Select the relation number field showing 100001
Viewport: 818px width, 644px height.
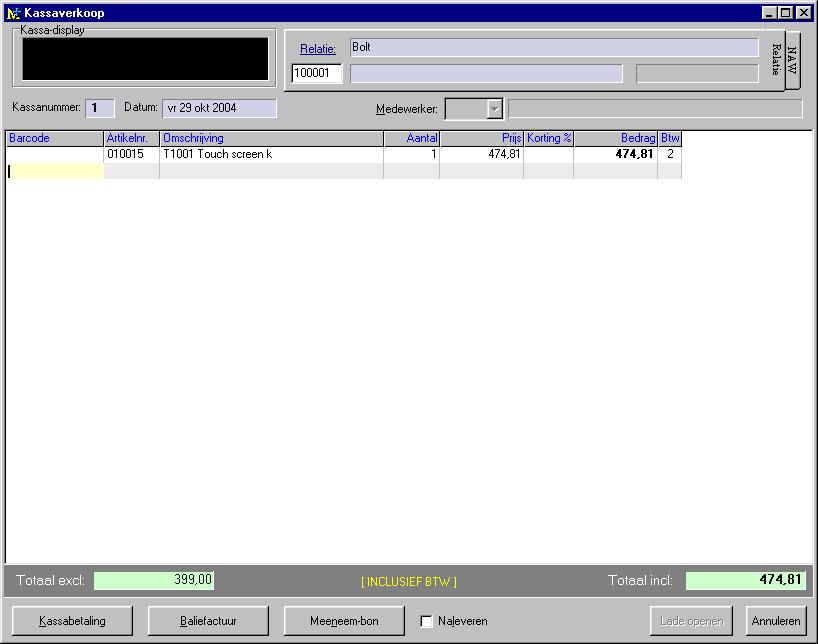(315, 73)
